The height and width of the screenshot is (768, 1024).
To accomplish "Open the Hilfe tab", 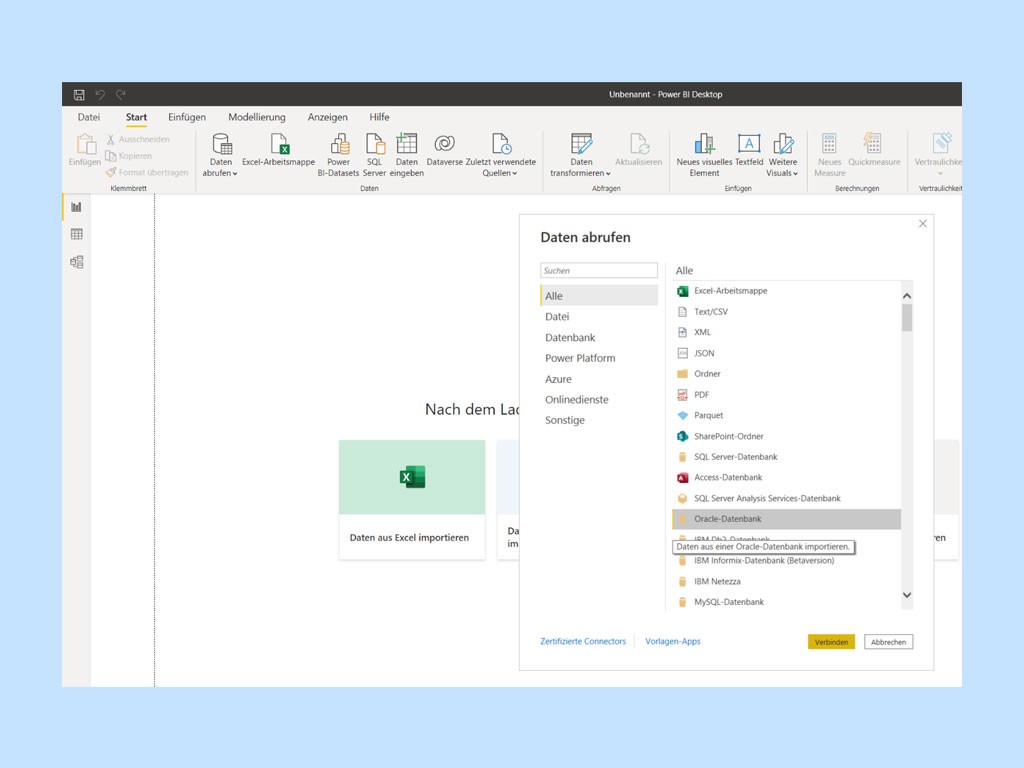I will tap(379, 117).
